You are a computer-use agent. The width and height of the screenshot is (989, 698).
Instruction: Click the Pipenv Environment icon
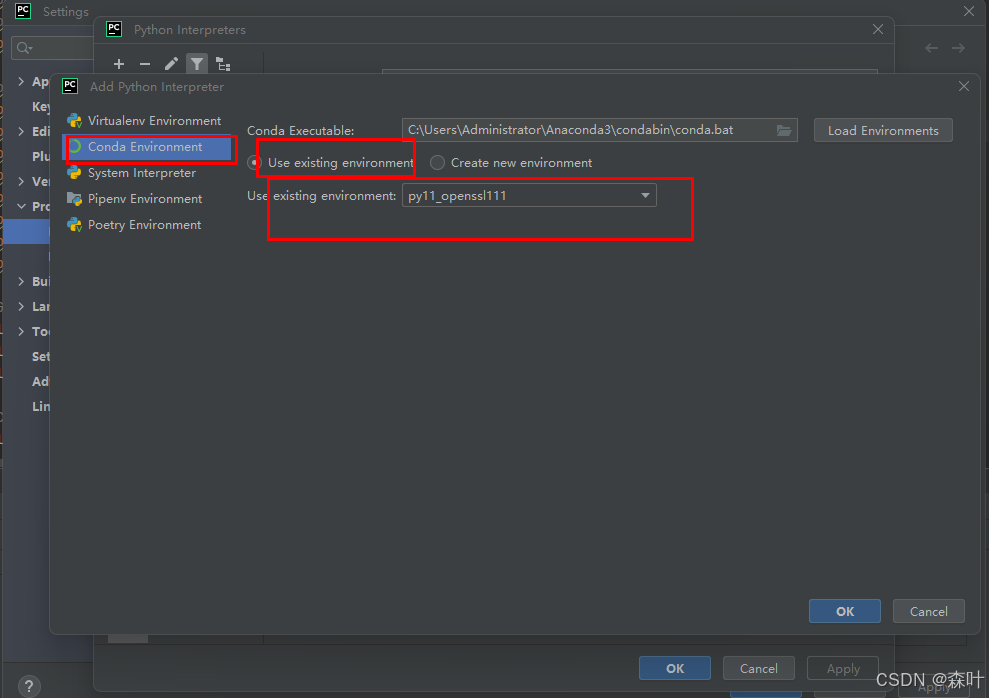point(74,199)
